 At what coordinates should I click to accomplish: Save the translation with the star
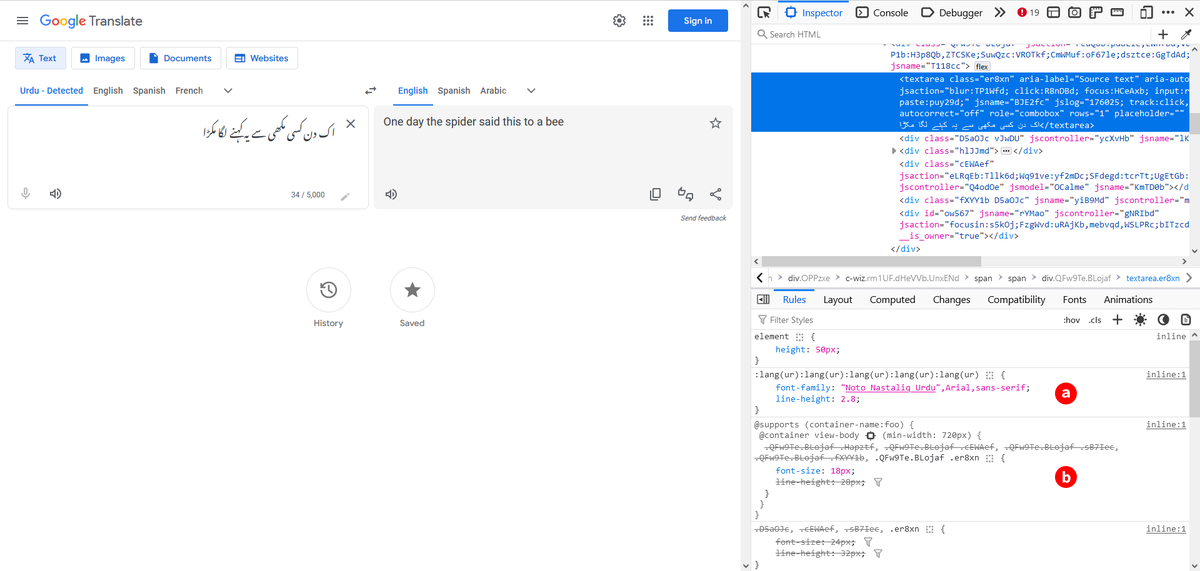[715, 124]
